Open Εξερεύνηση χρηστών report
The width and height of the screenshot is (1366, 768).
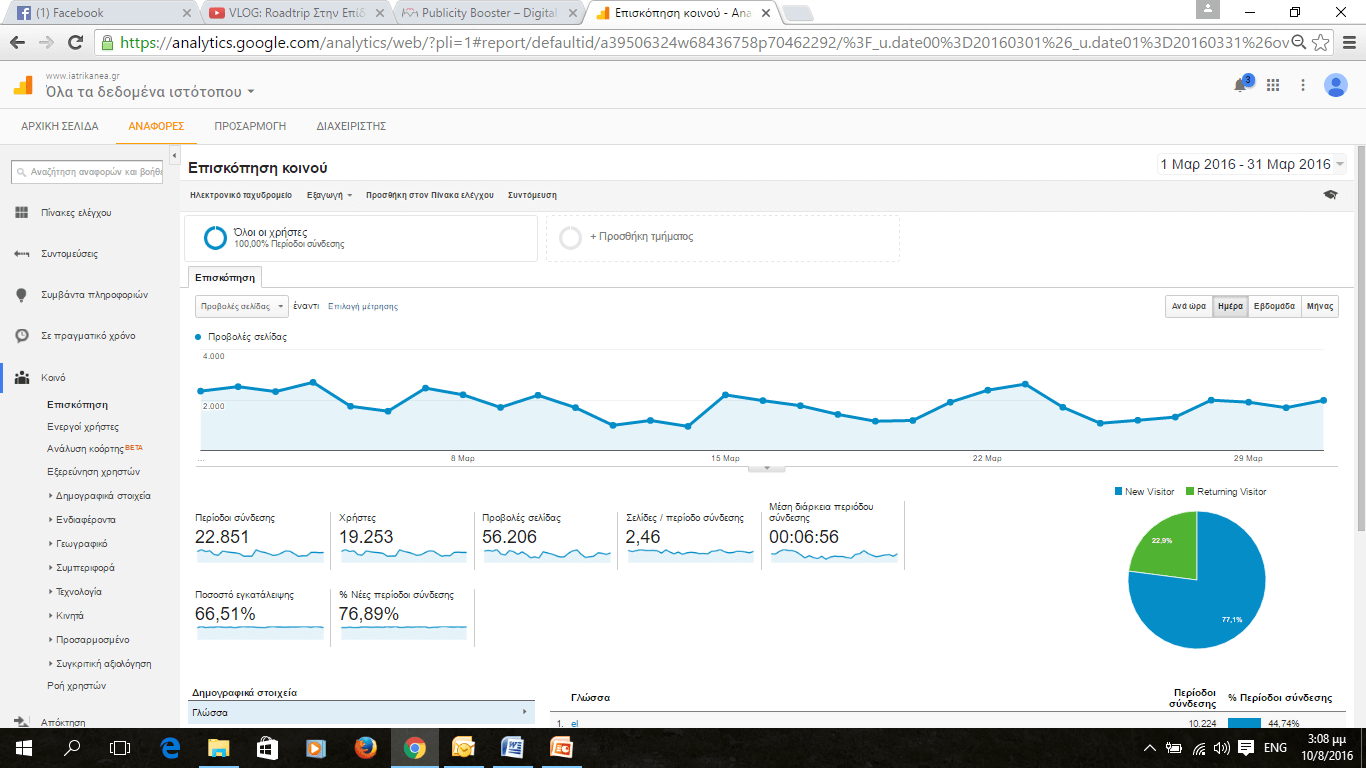[94, 472]
